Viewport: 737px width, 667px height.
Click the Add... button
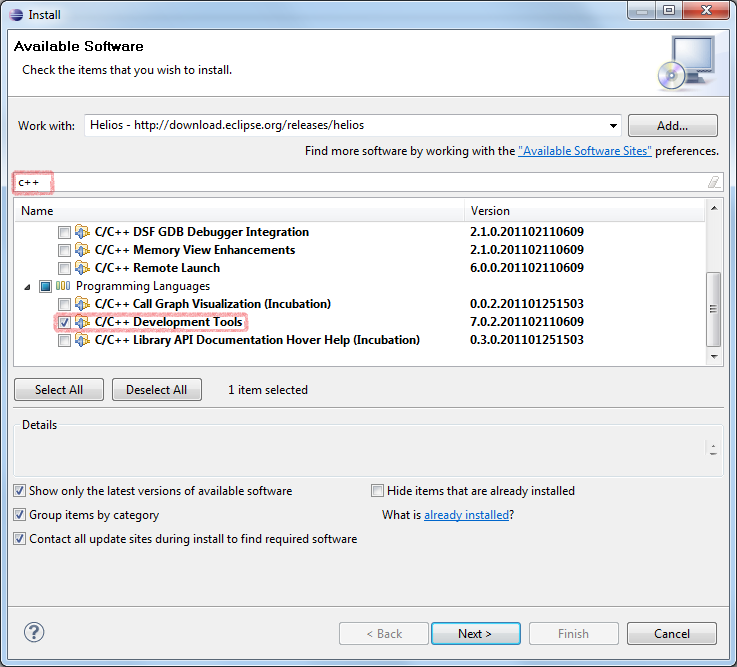[x=672, y=126]
